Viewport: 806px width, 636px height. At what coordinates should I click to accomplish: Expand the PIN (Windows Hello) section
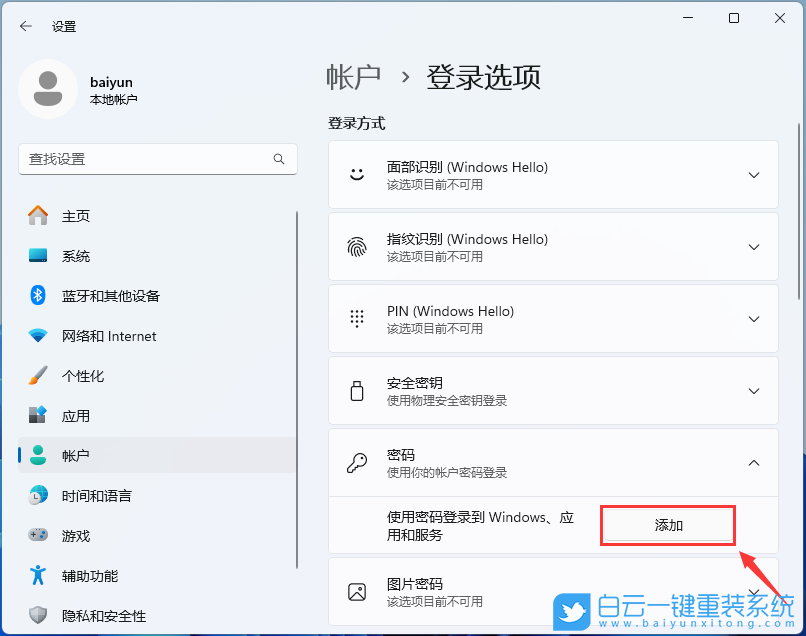pos(753,318)
